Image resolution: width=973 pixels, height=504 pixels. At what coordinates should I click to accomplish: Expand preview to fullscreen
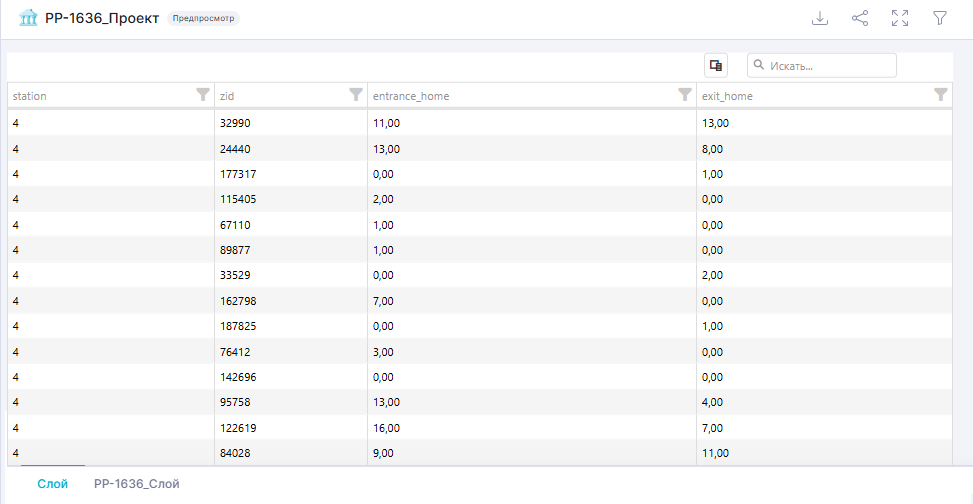point(900,18)
